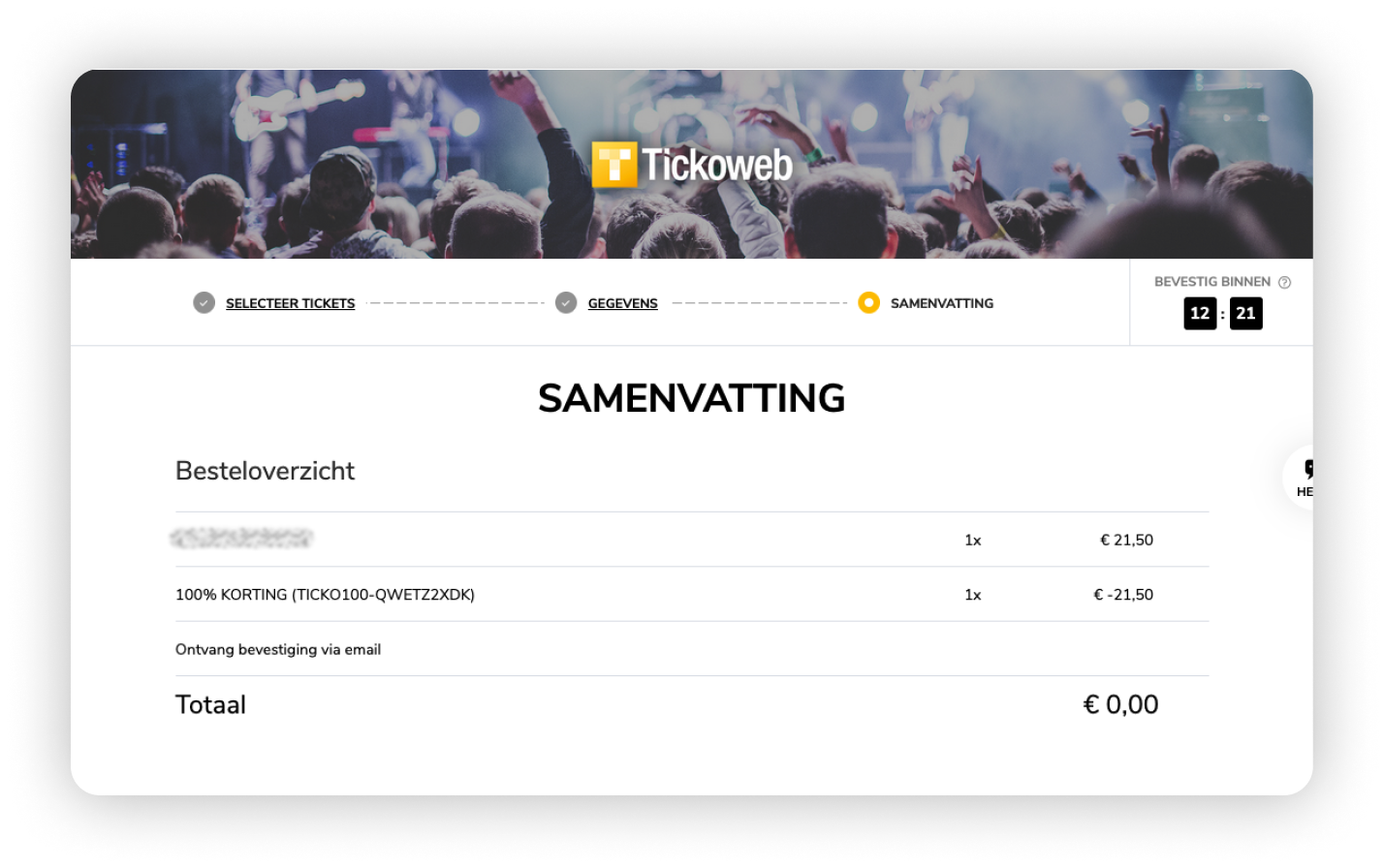Click the 100% KORTING discount code line
The width and height of the screenshot is (1384, 868).
tap(325, 595)
